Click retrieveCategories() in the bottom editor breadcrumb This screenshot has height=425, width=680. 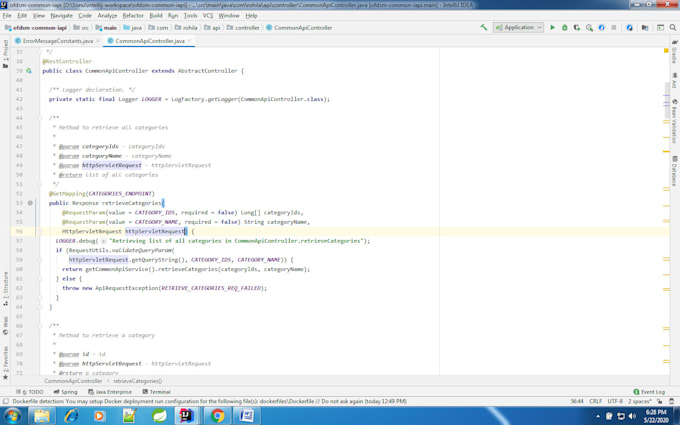pyautogui.click(x=137, y=381)
